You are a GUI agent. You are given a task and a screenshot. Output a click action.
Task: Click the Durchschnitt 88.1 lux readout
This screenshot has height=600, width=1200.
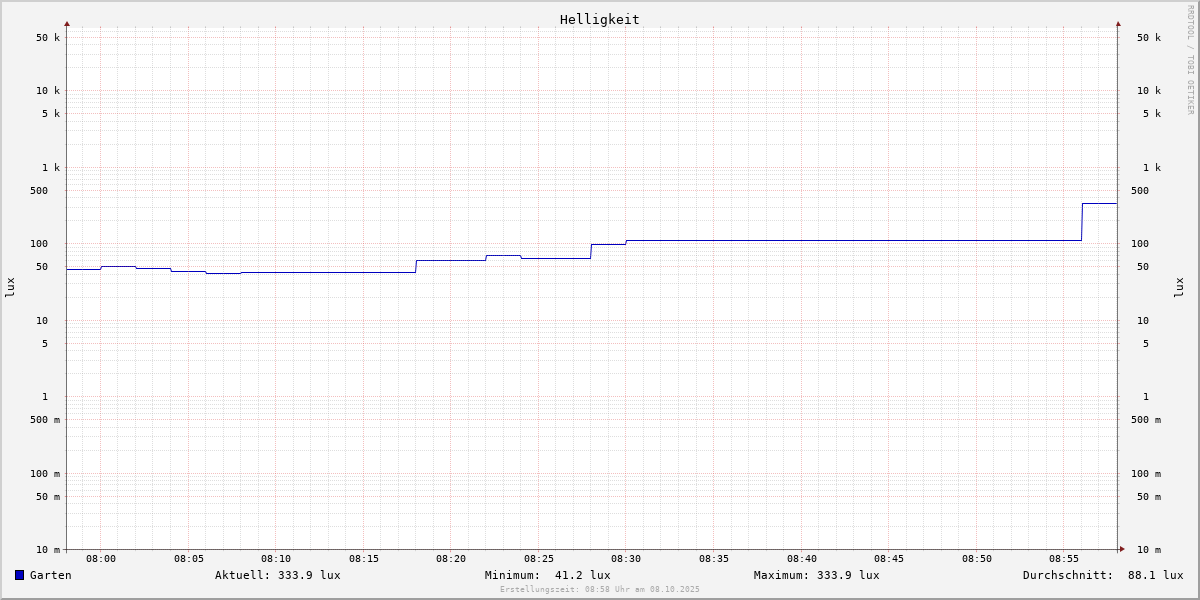coord(1102,575)
